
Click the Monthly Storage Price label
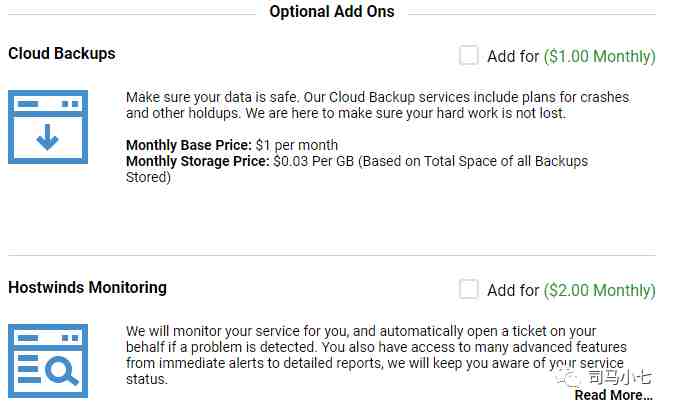[x=197, y=161]
